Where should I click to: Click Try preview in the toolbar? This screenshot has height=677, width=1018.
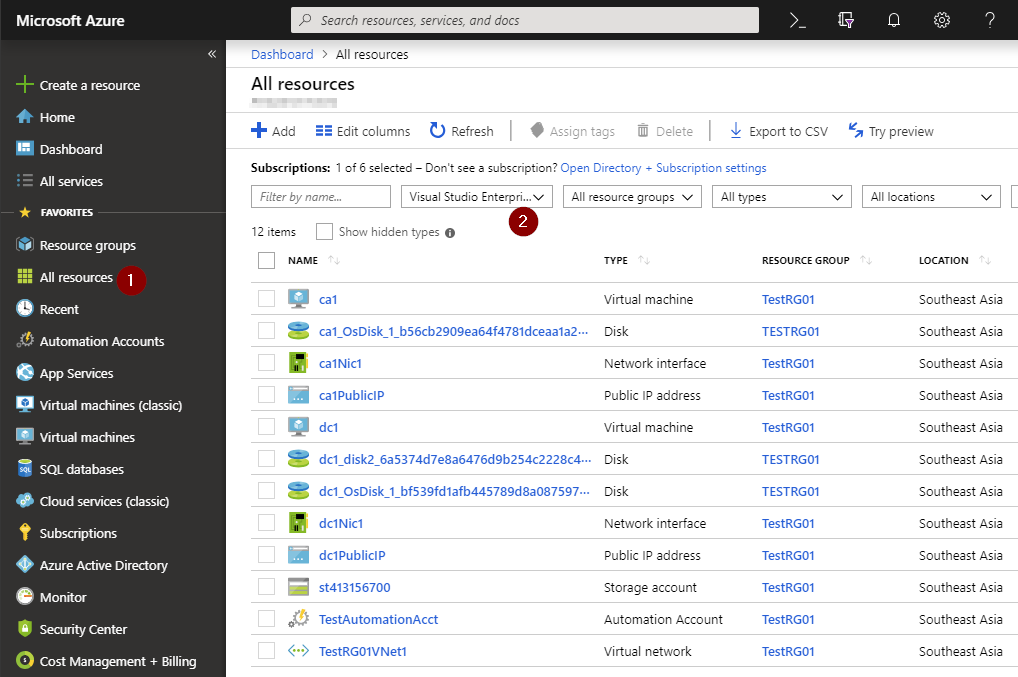coord(891,131)
